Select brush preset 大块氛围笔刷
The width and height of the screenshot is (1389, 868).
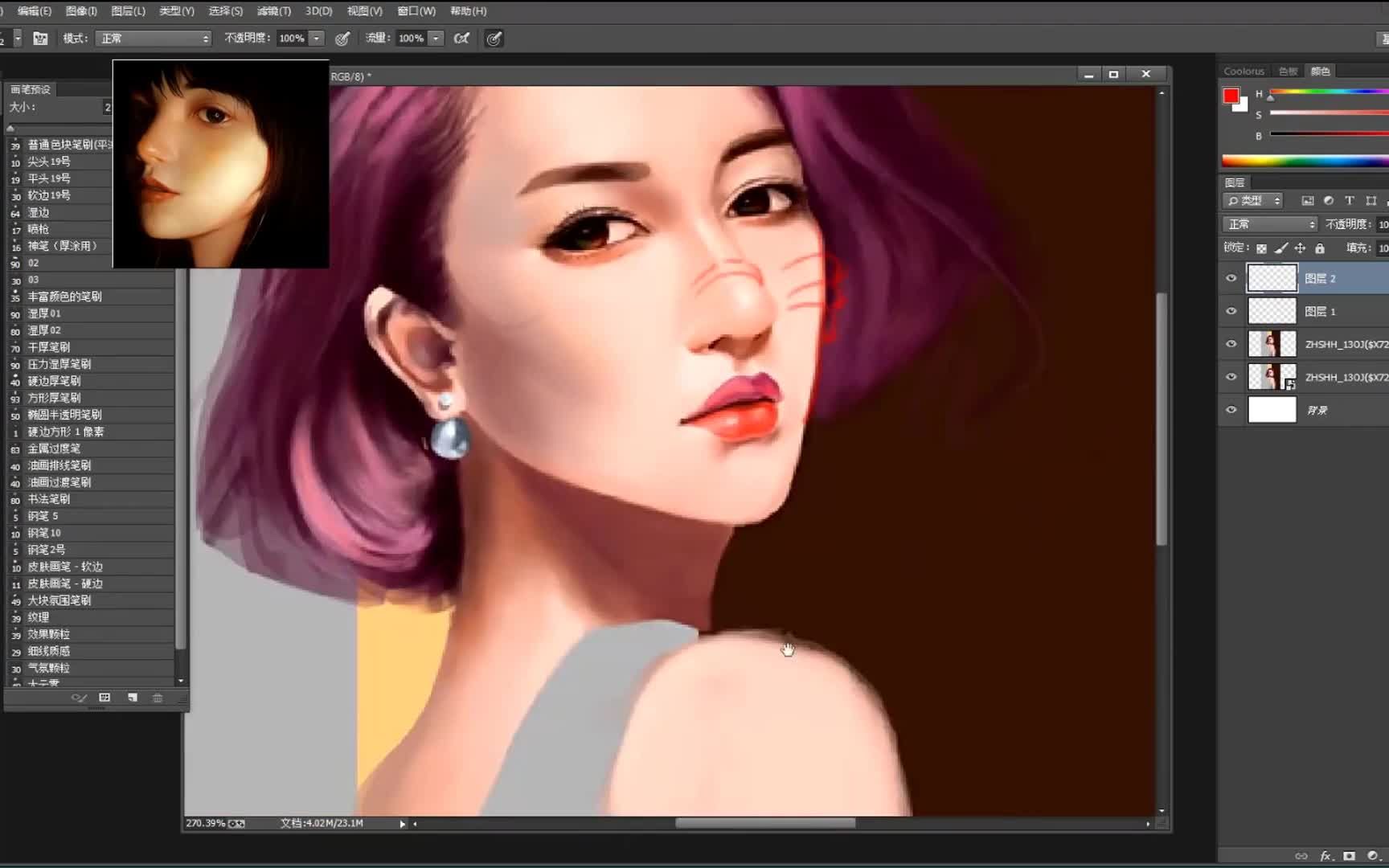[90, 600]
